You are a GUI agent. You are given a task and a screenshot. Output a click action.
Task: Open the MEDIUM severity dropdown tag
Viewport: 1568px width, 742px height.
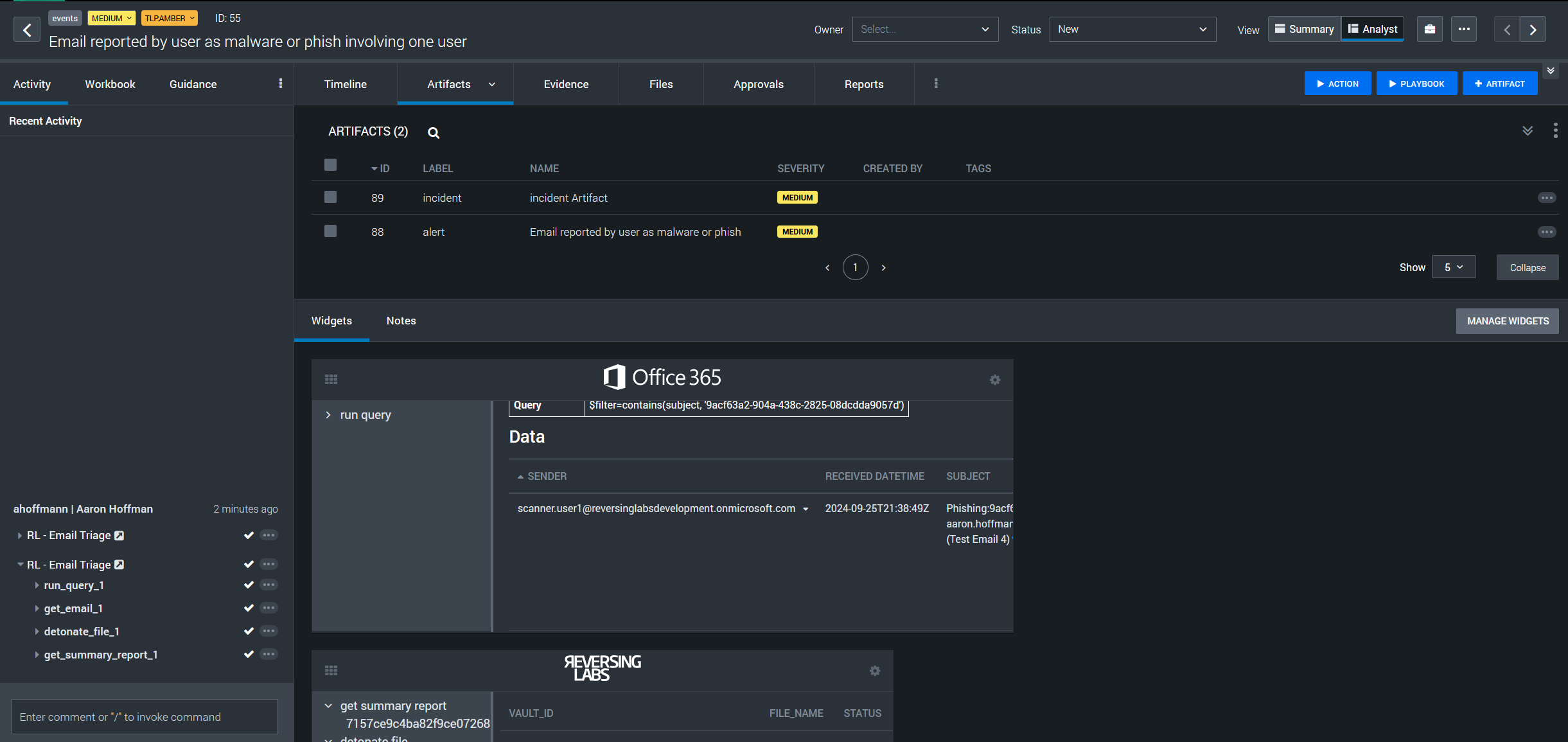(x=112, y=18)
